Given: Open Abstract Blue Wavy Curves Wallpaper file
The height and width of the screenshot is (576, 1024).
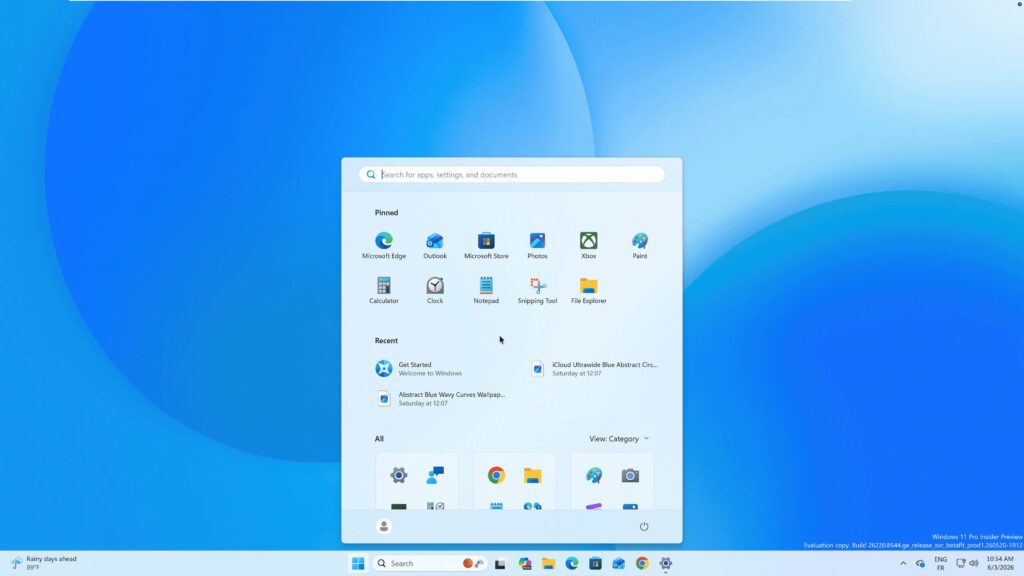Looking at the screenshot, I should click(x=441, y=398).
